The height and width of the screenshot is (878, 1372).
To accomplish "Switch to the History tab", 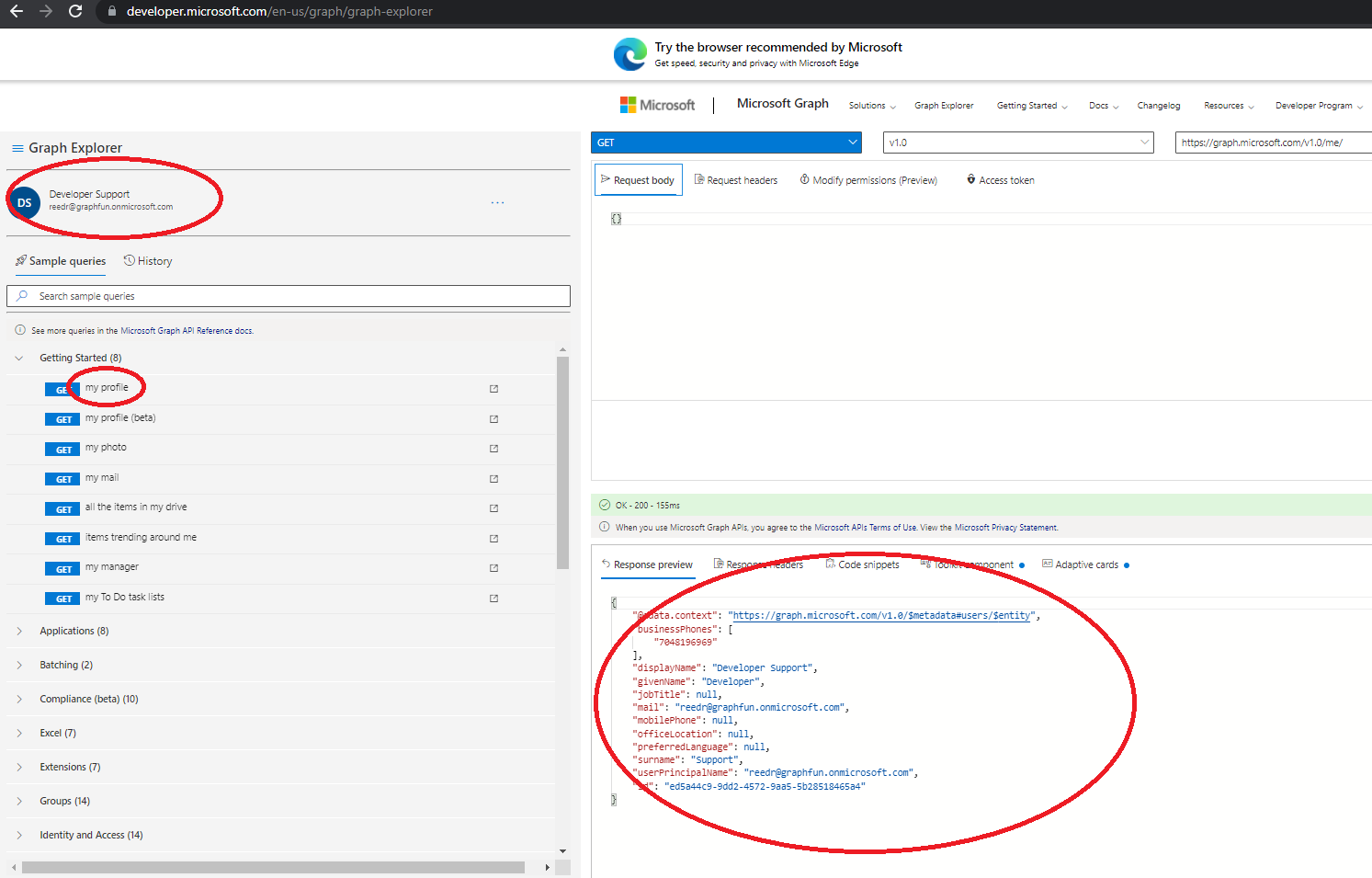I will pyautogui.click(x=147, y=260).
